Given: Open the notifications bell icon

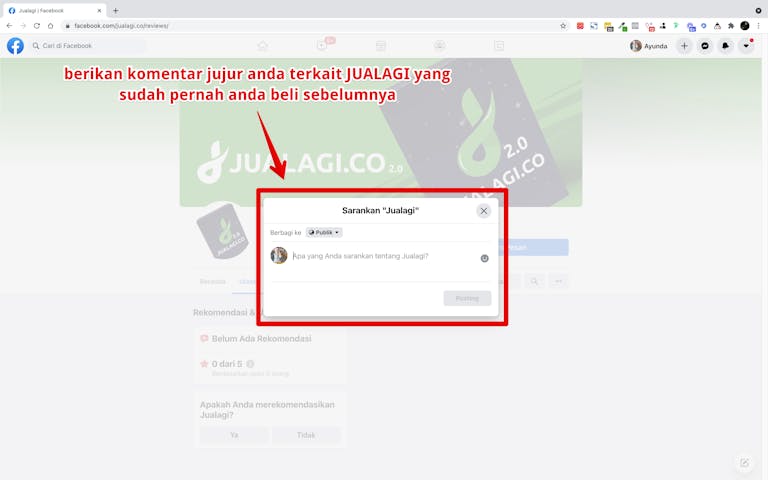Looking at the screenshot, I should coord(725,46).
